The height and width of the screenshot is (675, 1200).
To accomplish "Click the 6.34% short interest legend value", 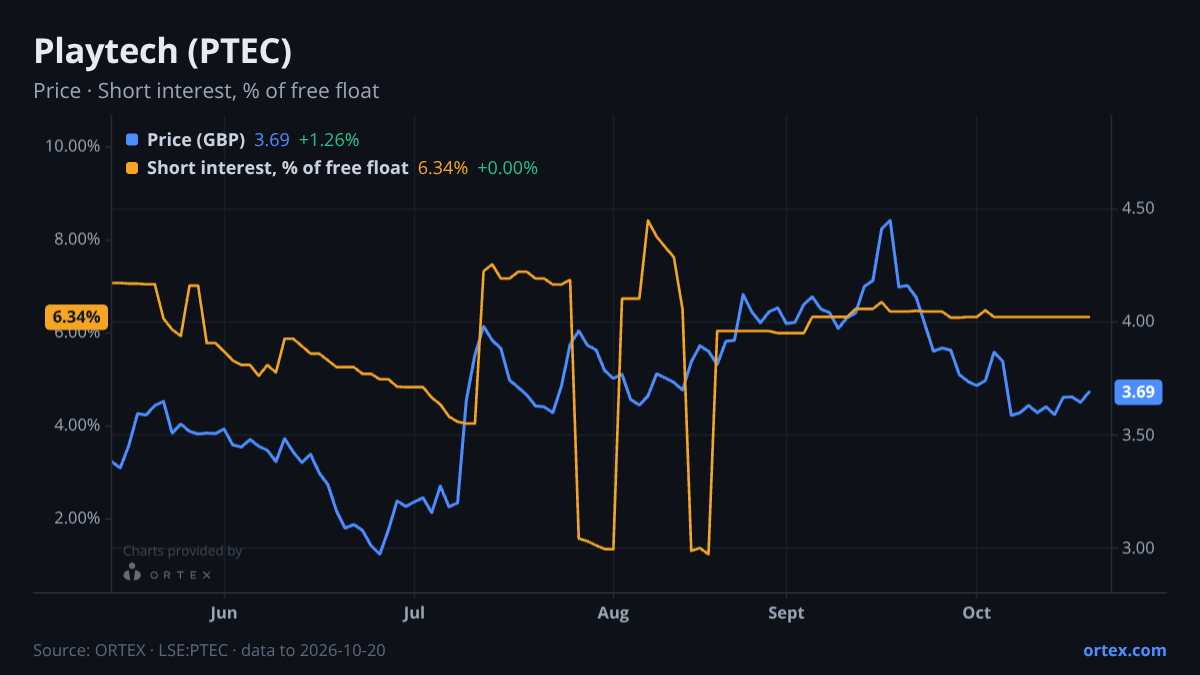I will (x=443, y=168).
